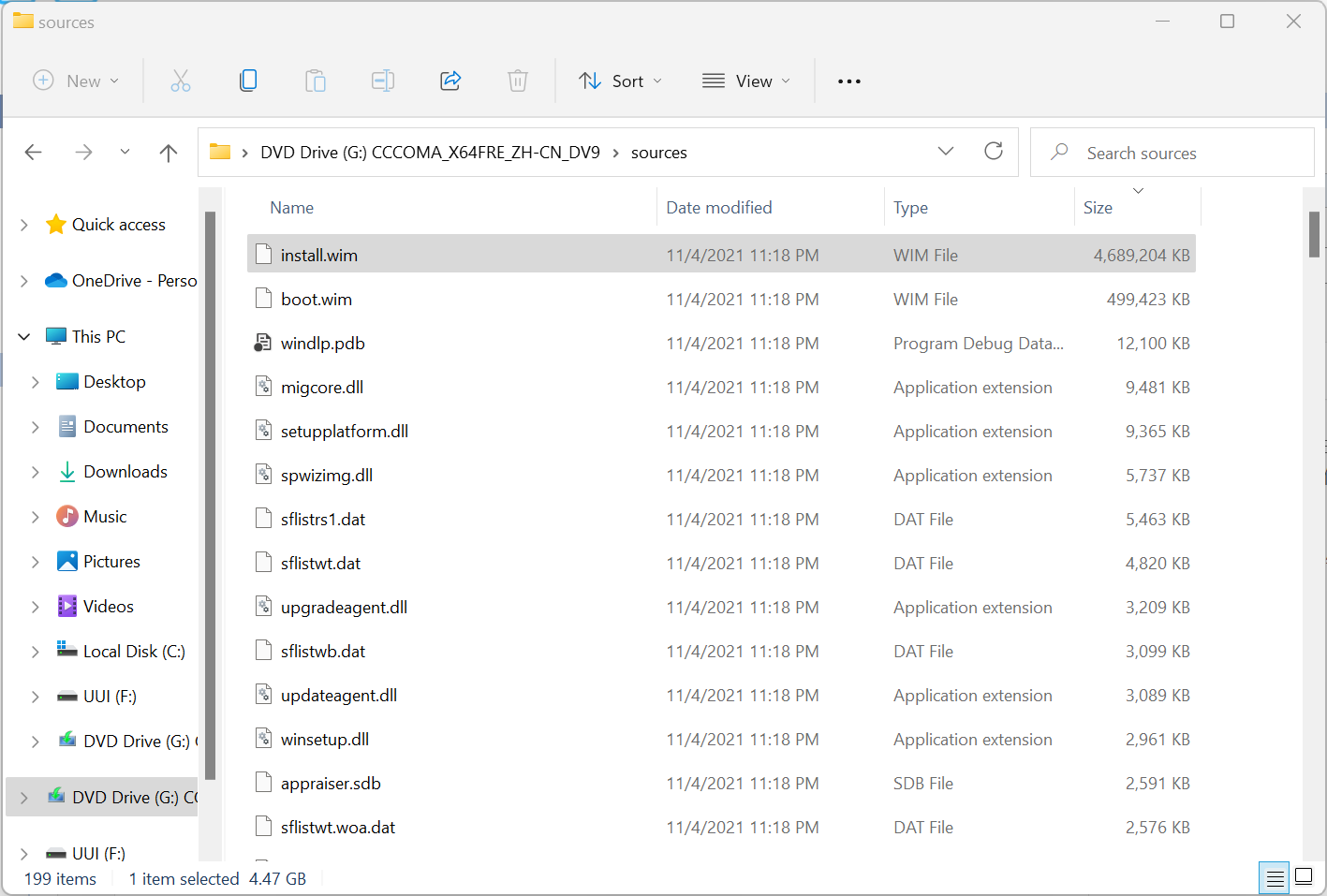Image resolution: width=1327 pixels, height=896 pixels.
Task: Select Desktop in navigation pane
Action: [x=114, y=382]
